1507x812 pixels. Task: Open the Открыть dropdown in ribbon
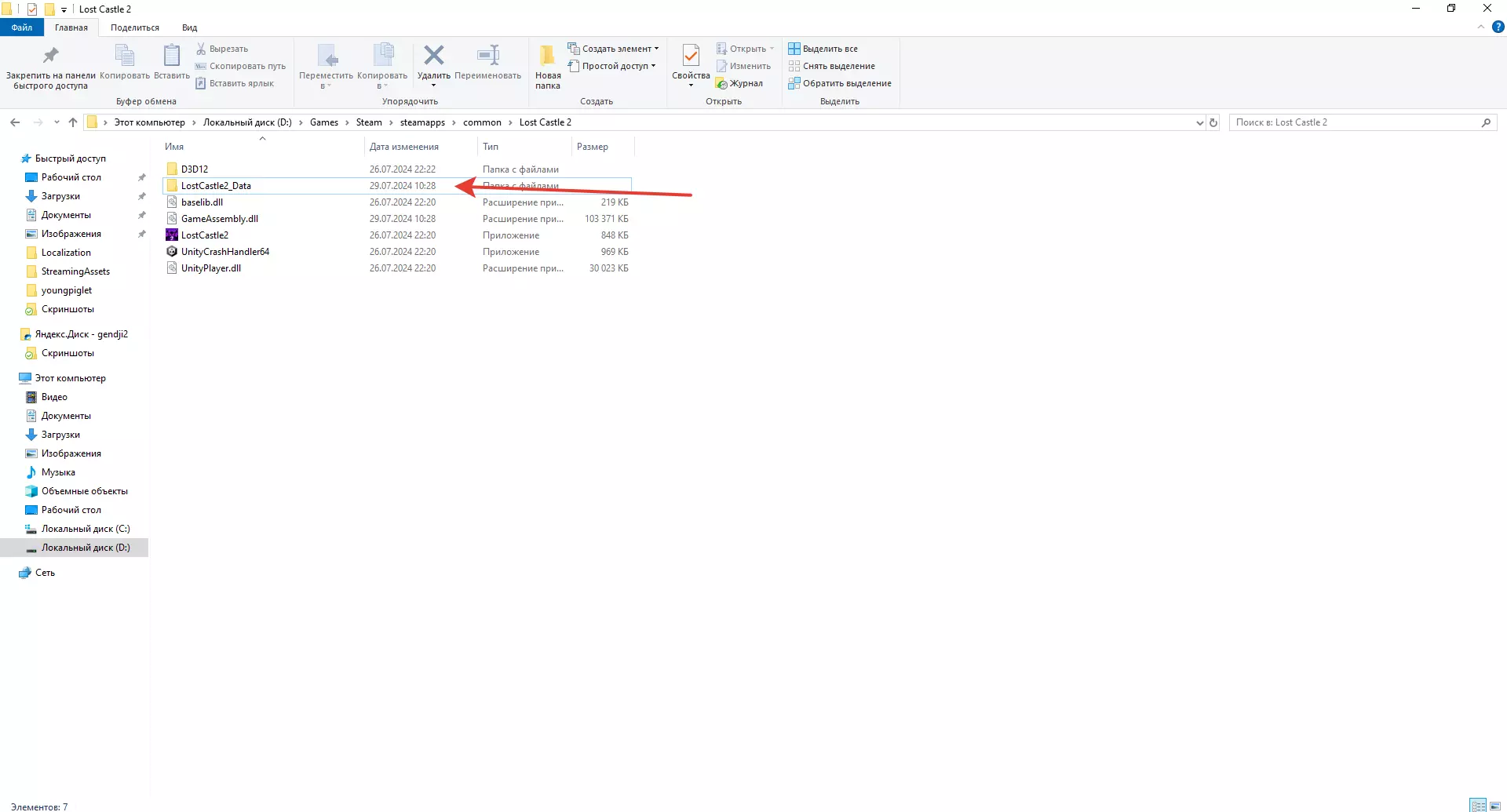(x=745, y=49)
